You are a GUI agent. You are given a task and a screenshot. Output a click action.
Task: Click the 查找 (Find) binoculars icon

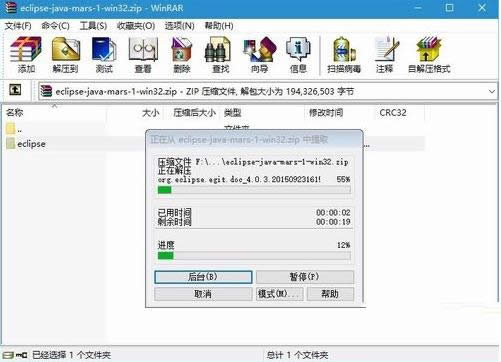(218, 50)
